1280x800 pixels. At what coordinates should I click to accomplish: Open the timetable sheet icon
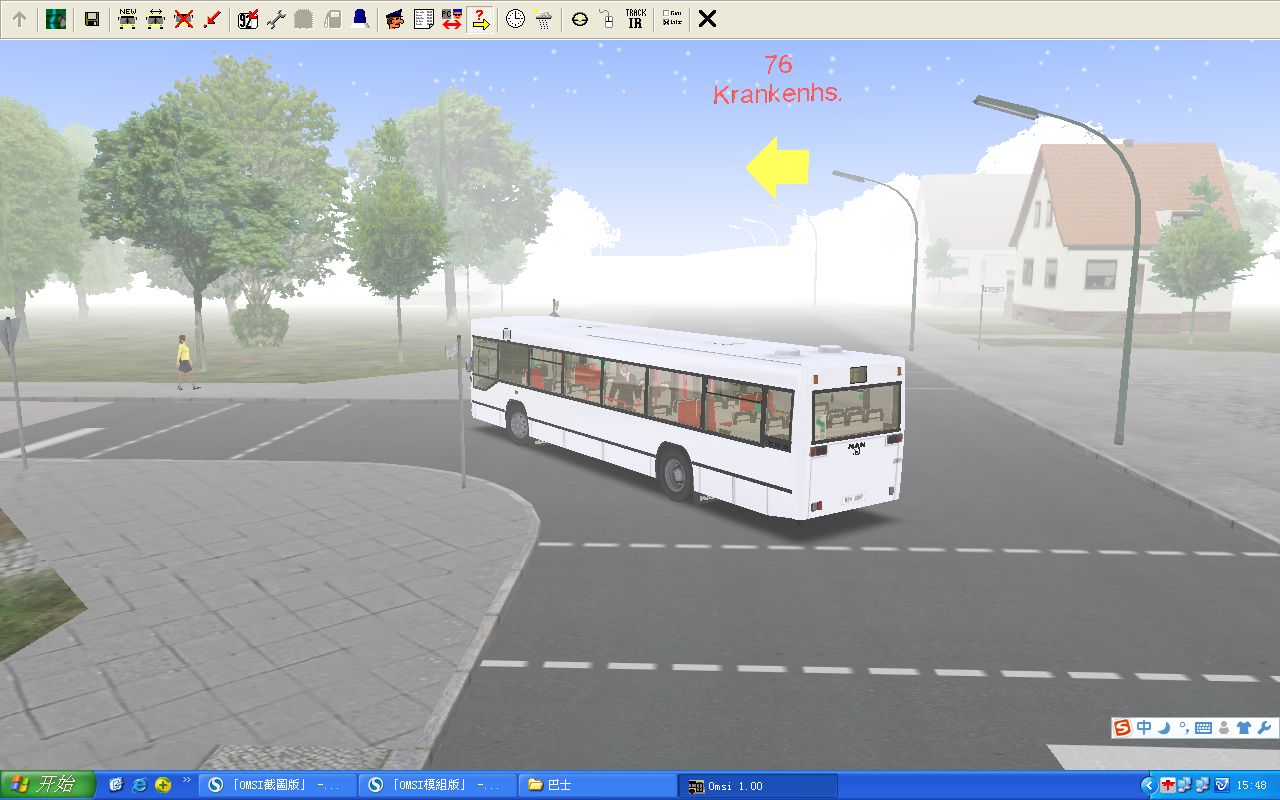[x=423, y=18]
